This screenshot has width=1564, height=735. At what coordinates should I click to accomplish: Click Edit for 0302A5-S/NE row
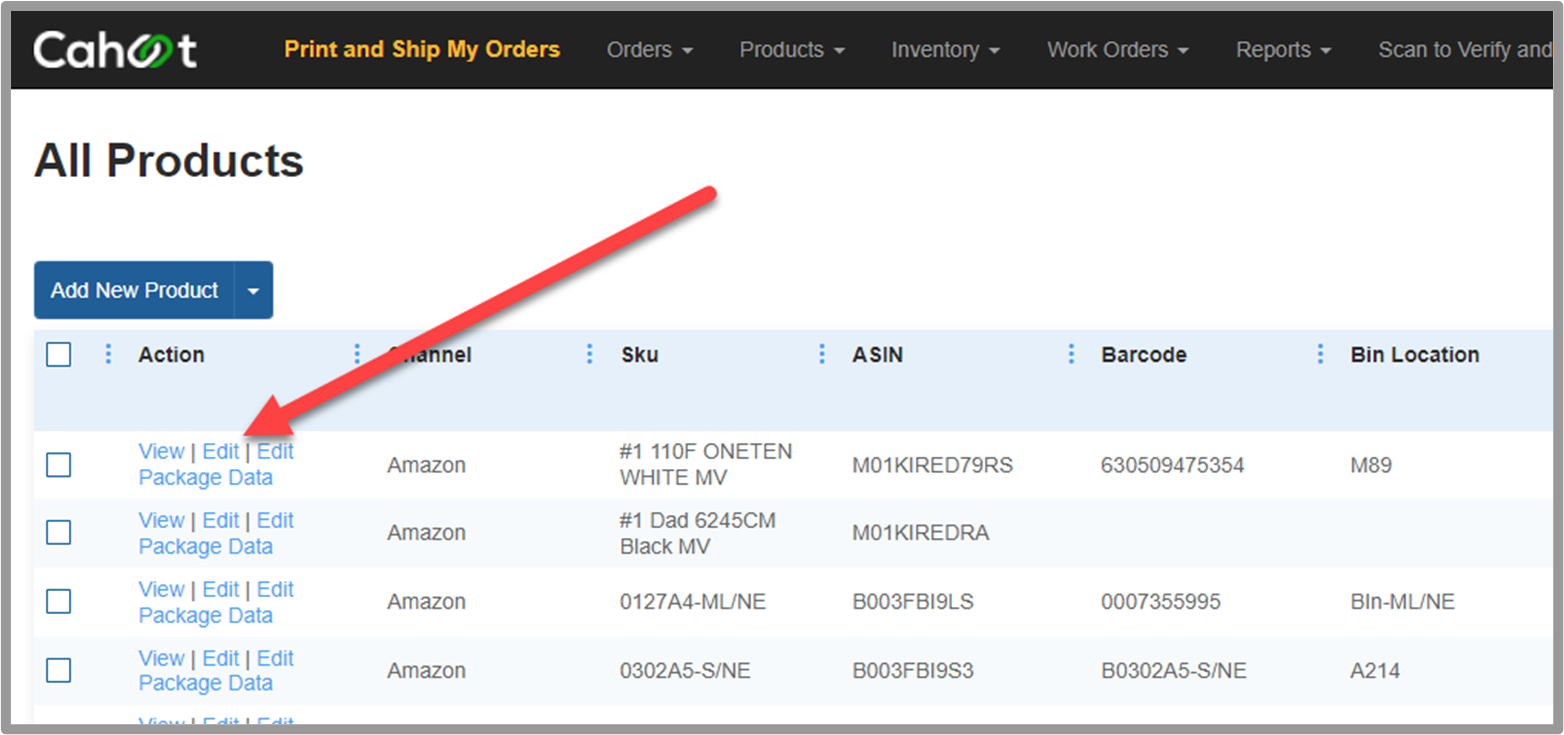point(221,659)
